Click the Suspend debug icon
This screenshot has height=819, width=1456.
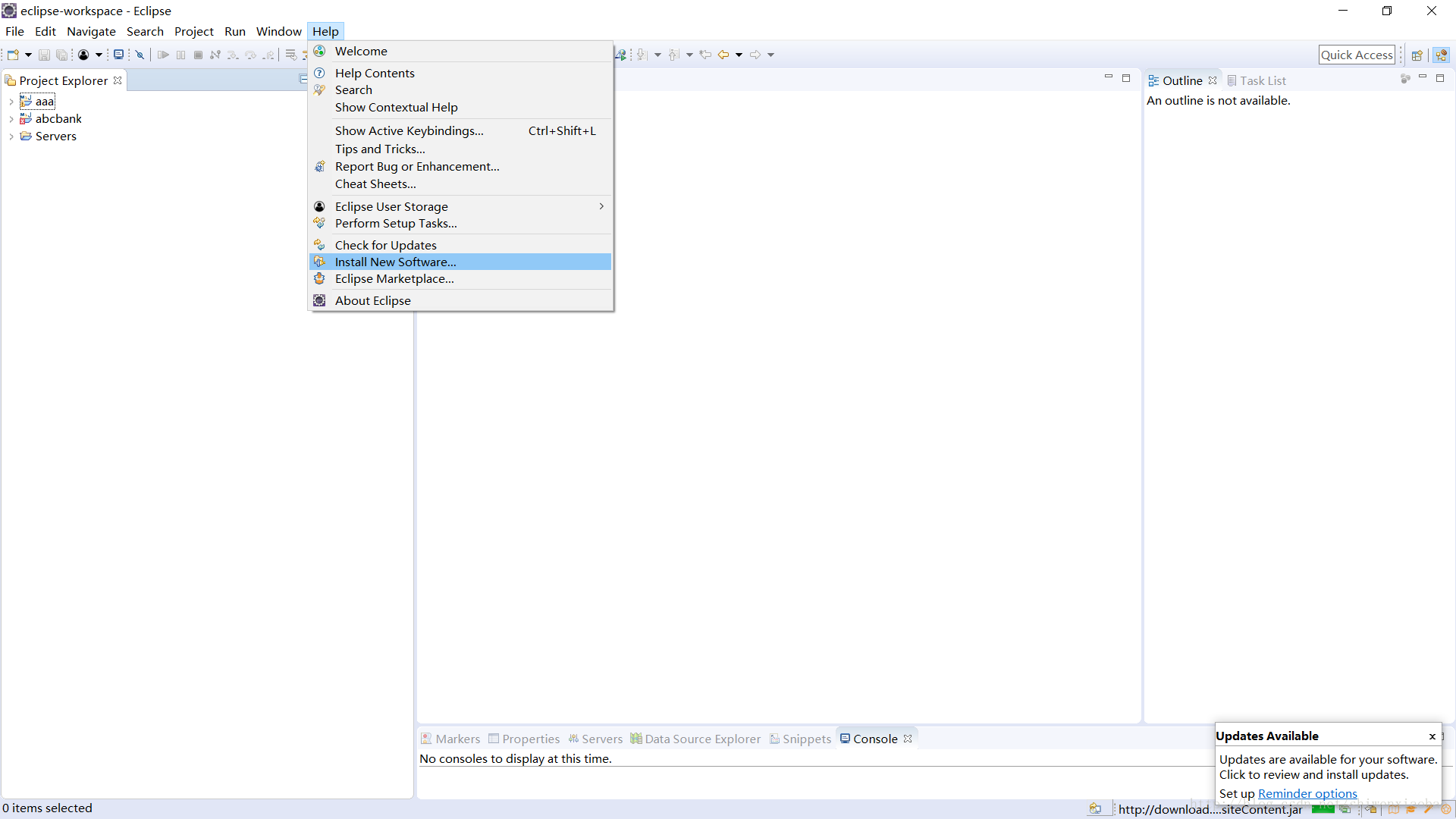(x=180, y=55)
